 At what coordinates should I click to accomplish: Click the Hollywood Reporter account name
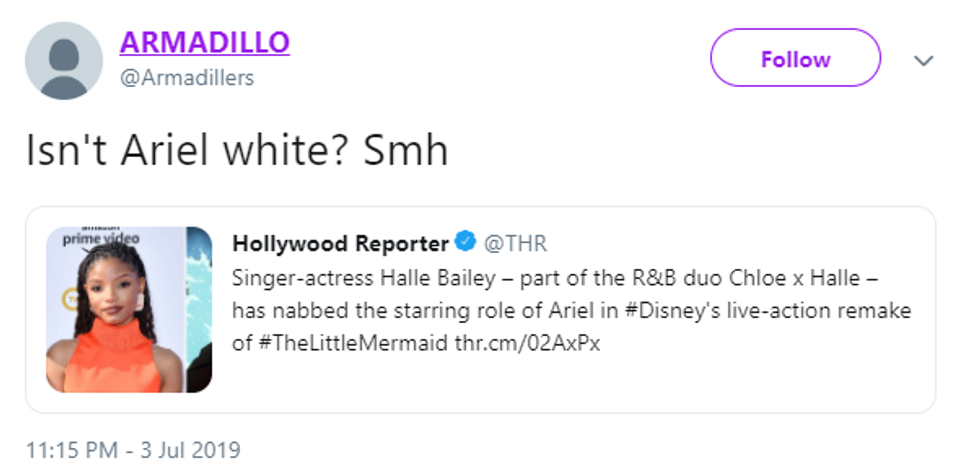point(340,243)
